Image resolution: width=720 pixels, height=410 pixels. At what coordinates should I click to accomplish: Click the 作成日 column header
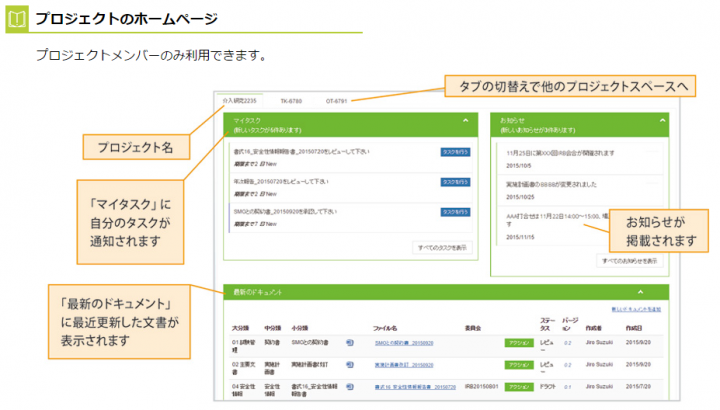pyautogui.click(x=634, y=328)
